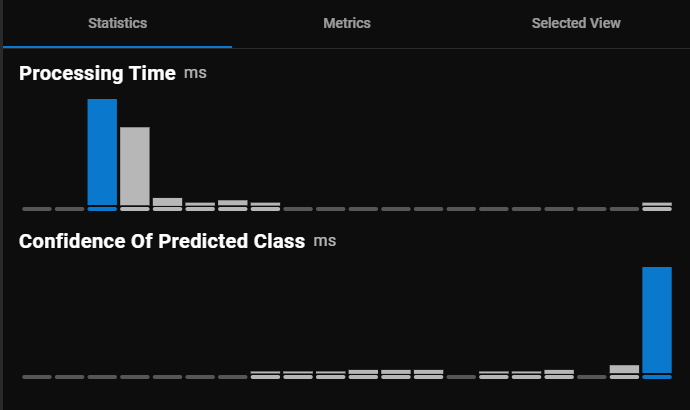Open the Metrics tab
690x410 pixels.
coord(347,23)
